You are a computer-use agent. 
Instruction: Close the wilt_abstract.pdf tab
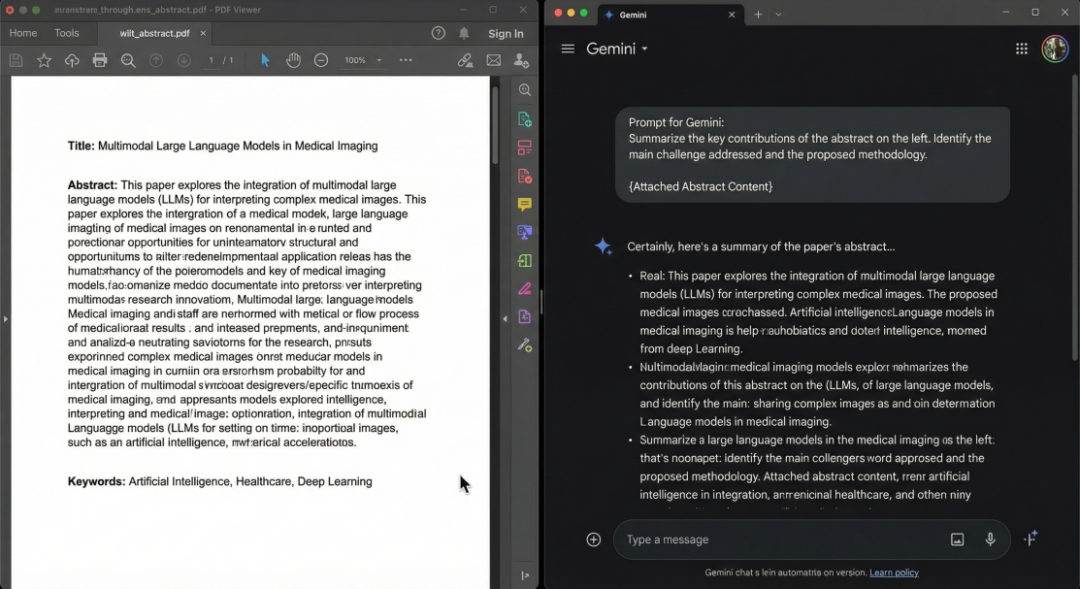pos(202,33)
